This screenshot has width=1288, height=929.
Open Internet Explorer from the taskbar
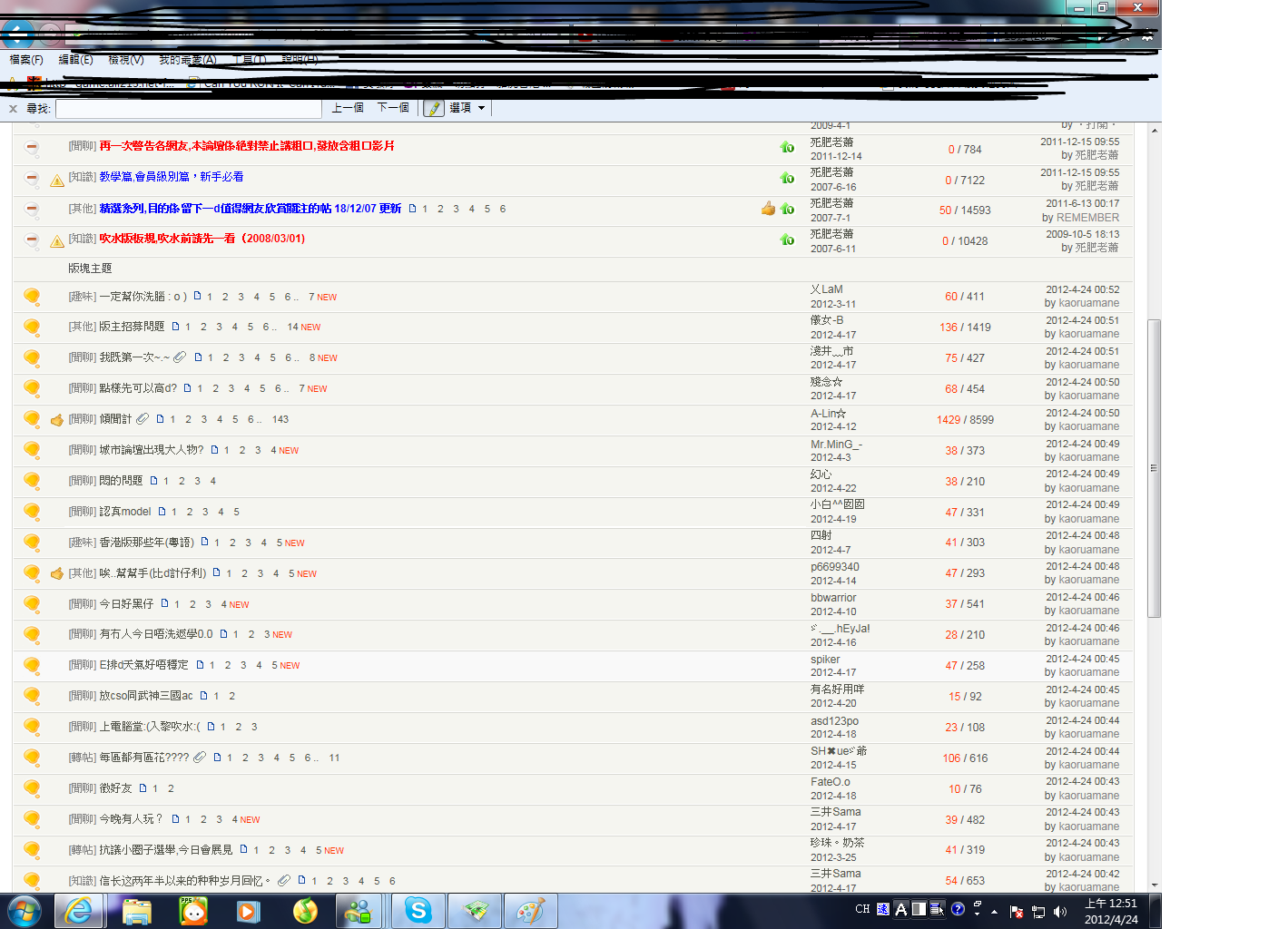coord(79,910)
